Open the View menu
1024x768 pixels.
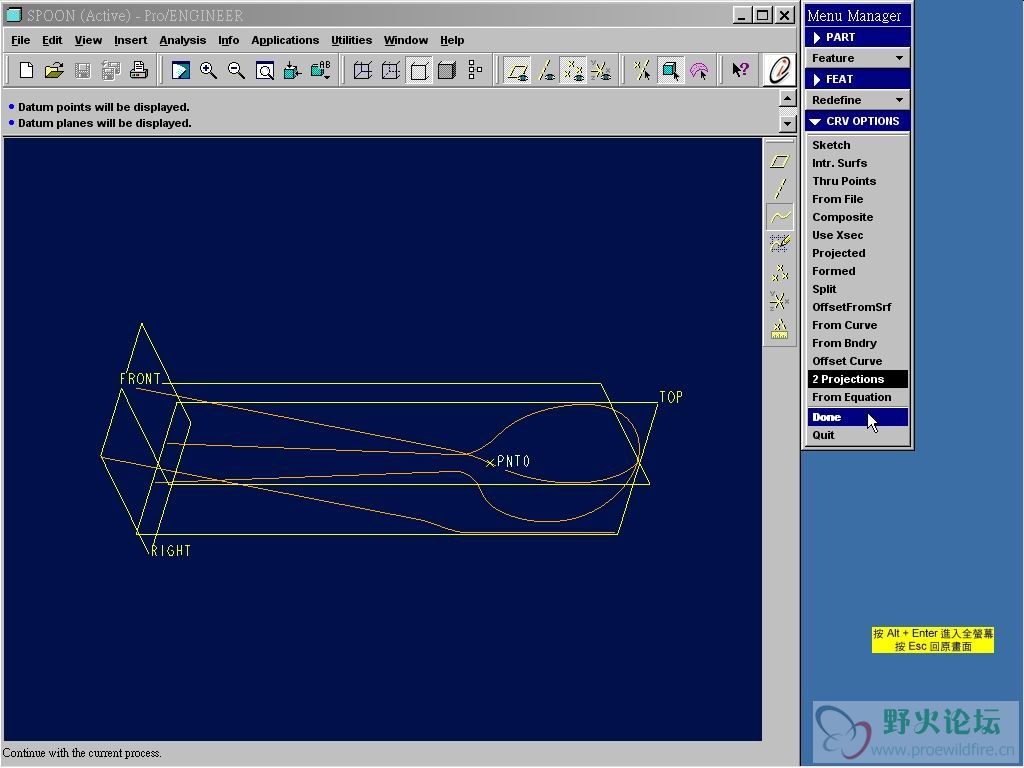point(88,40)
